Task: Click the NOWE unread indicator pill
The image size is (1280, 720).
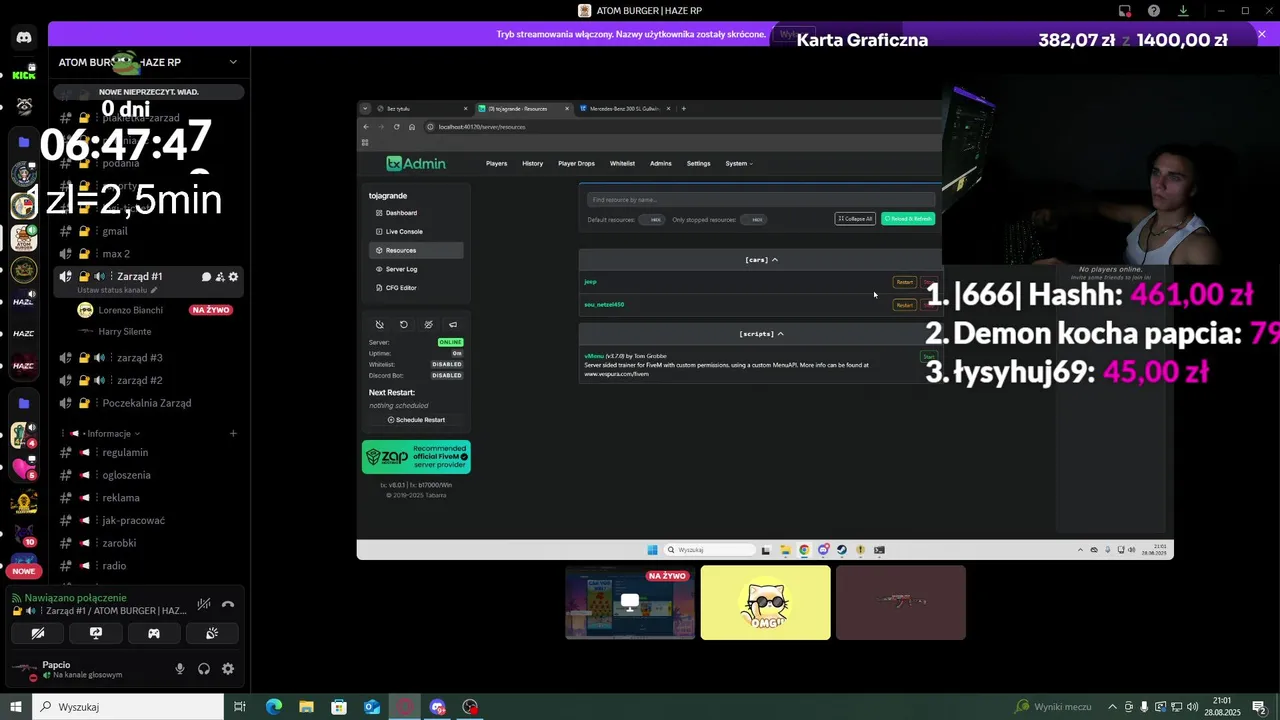Action: click(24, 571)
